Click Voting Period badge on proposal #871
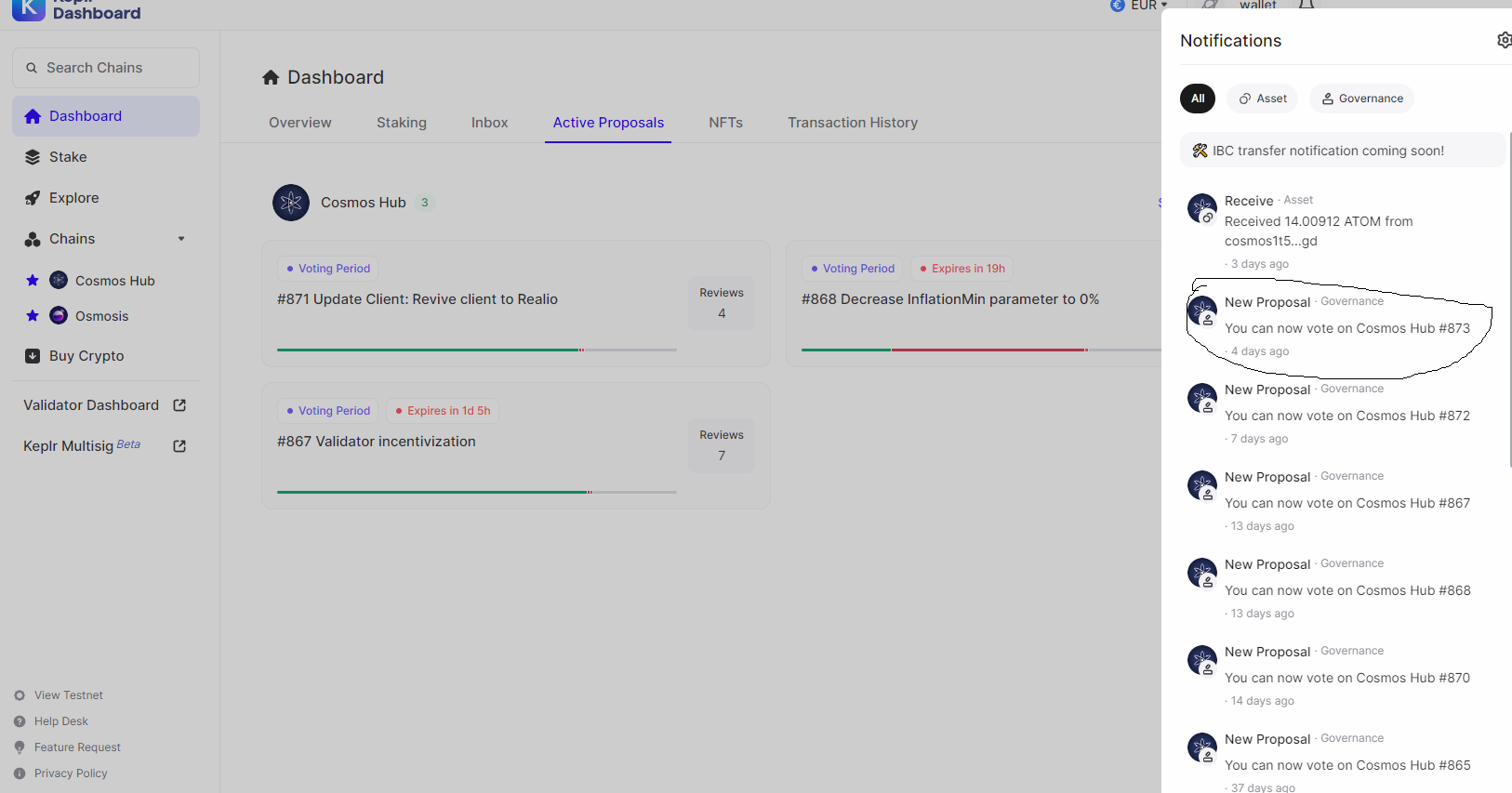 click(328, 269)
